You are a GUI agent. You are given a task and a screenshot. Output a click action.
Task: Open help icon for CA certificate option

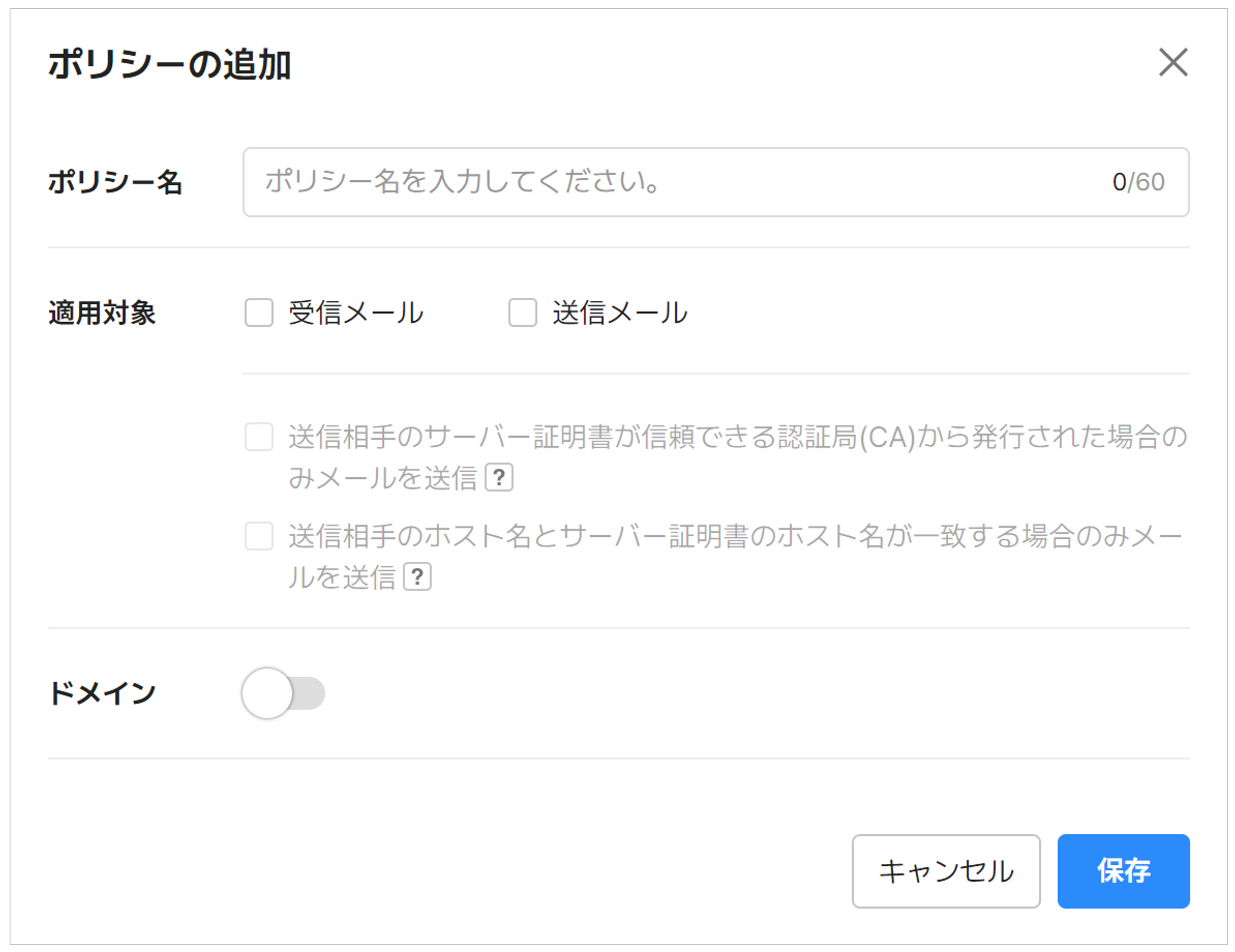[499, 477]
